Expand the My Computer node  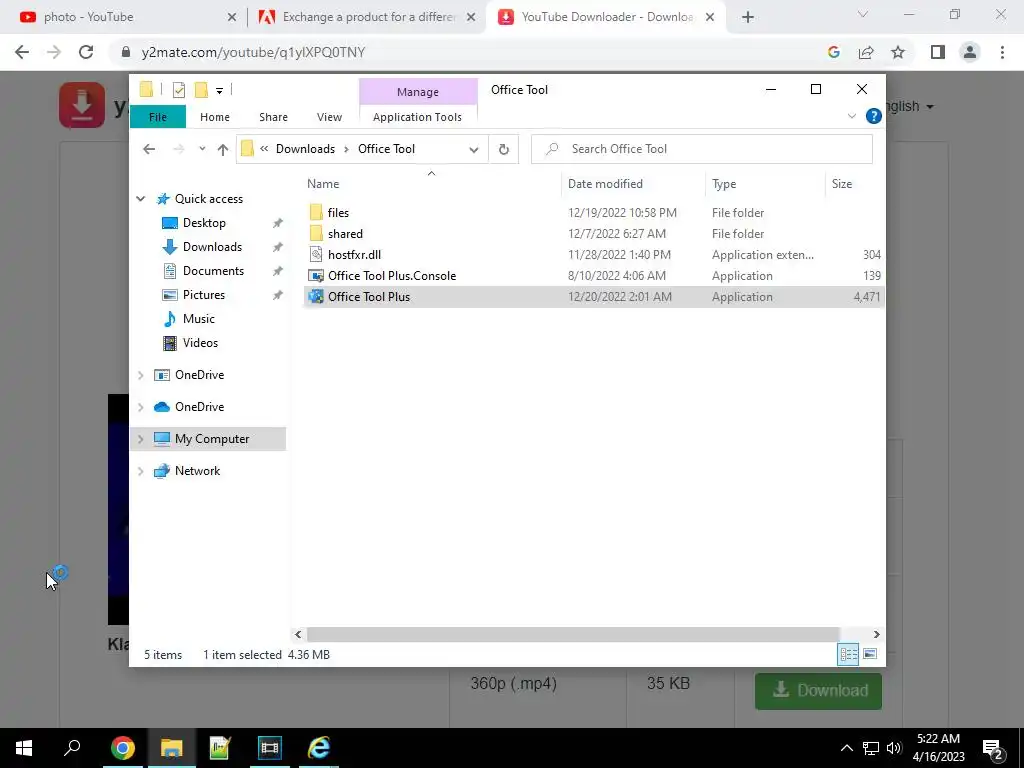coord(140,439)
